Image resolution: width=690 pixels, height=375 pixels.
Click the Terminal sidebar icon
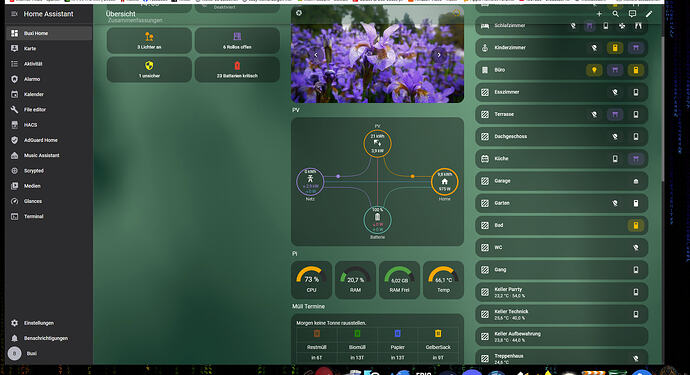click(15, 217)
